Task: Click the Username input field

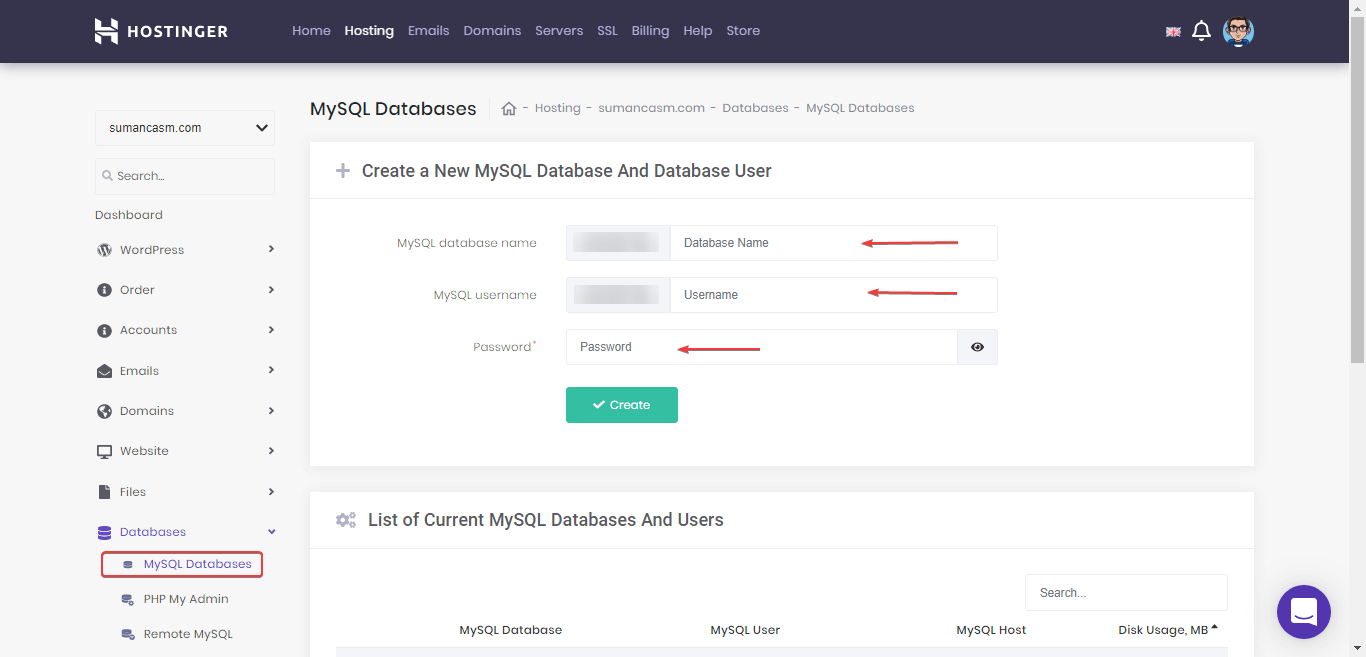Action: click(834, 295)
